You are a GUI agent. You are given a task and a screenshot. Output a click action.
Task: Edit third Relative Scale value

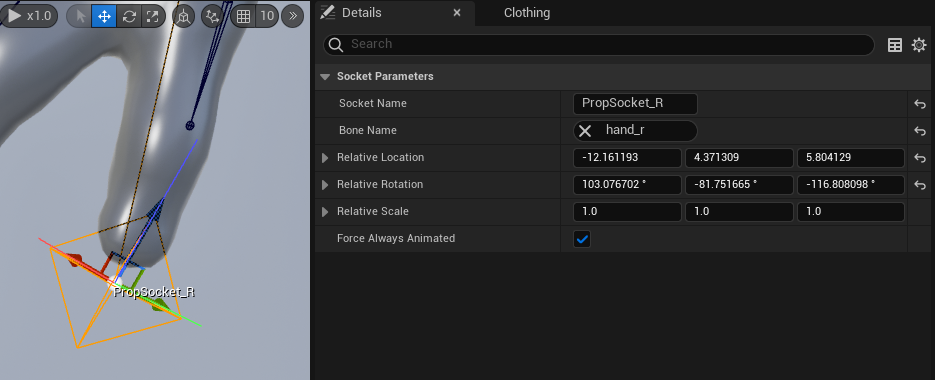851,212
